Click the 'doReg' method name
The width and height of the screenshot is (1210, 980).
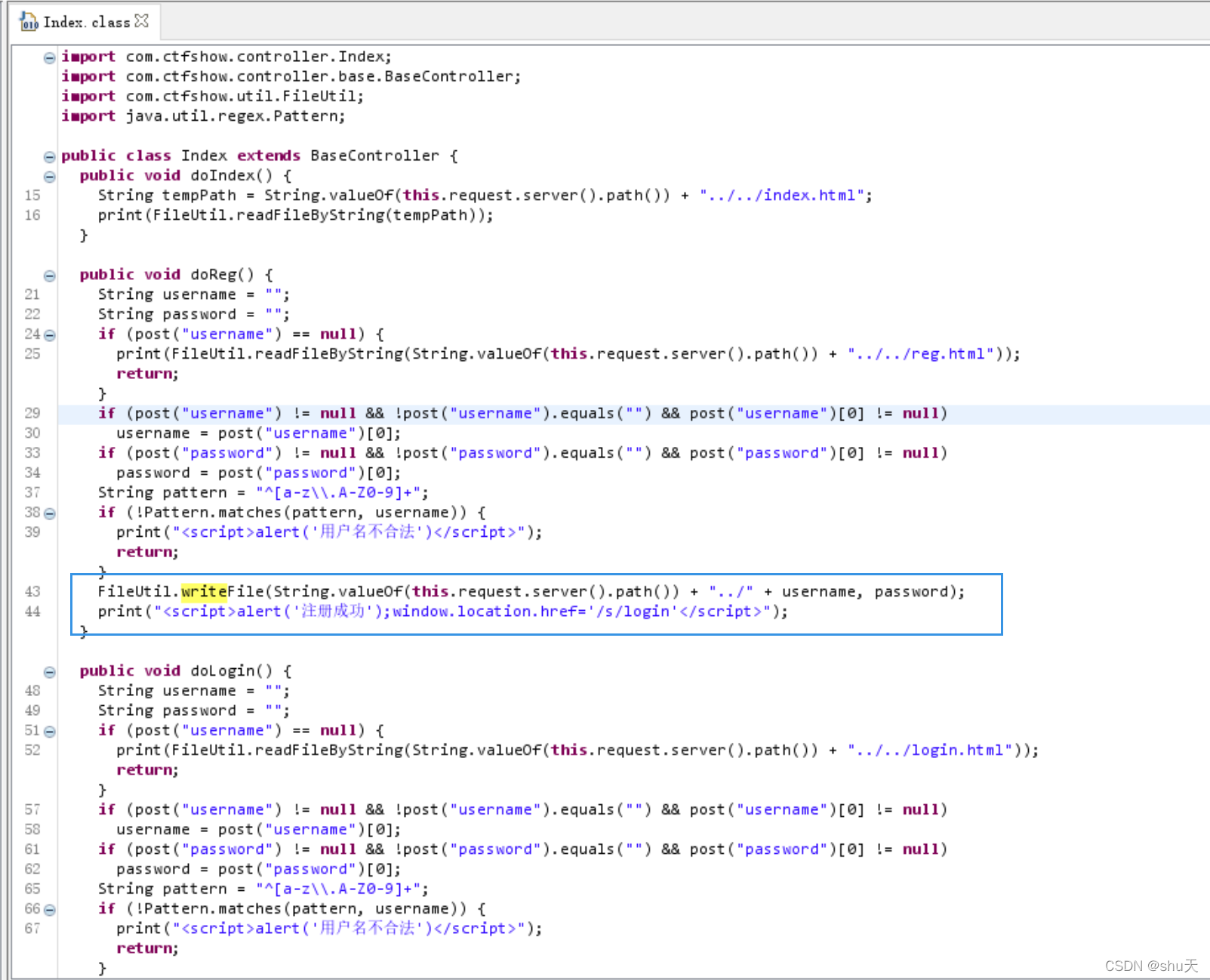click(x=214, y=274)
